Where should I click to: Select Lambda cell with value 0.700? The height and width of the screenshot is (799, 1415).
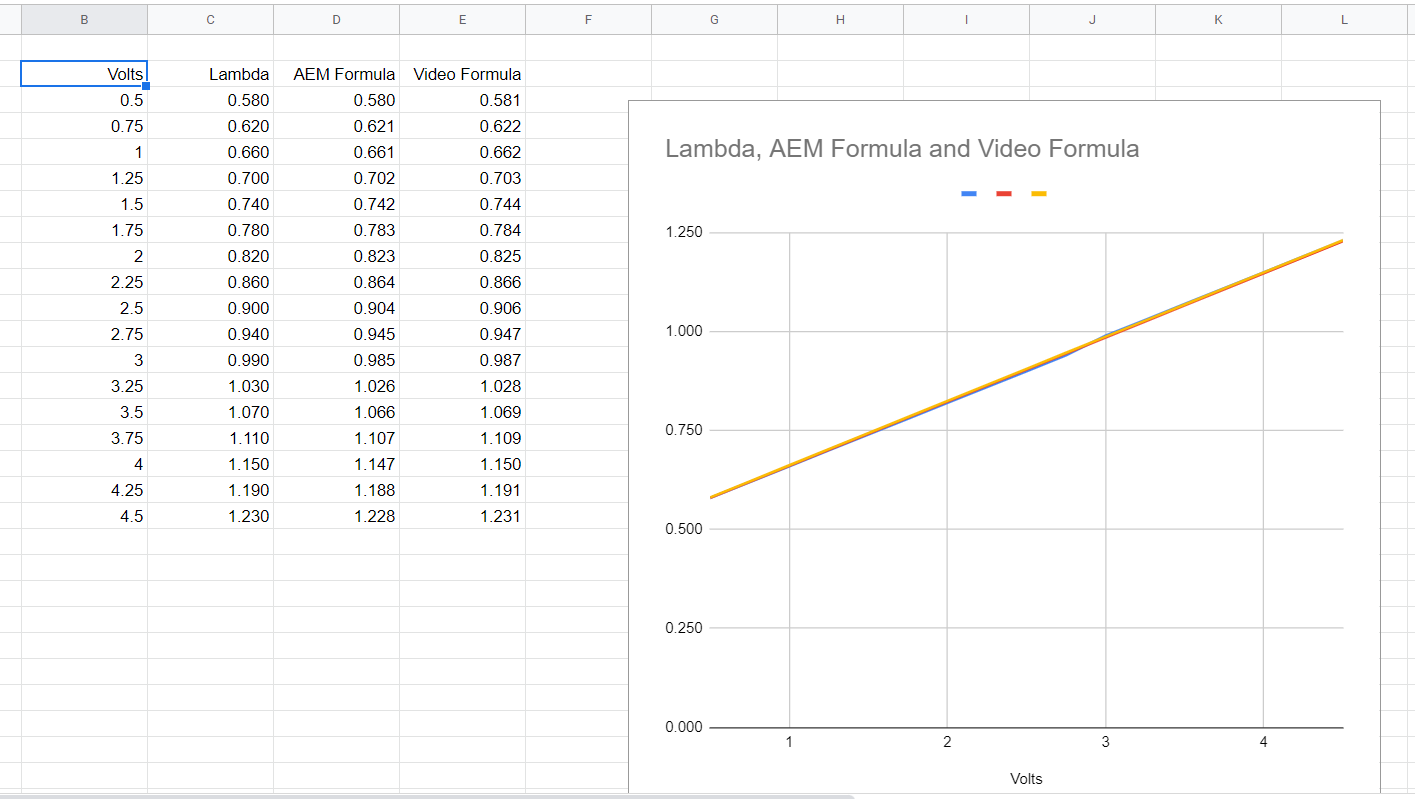(x=210, y=178)
